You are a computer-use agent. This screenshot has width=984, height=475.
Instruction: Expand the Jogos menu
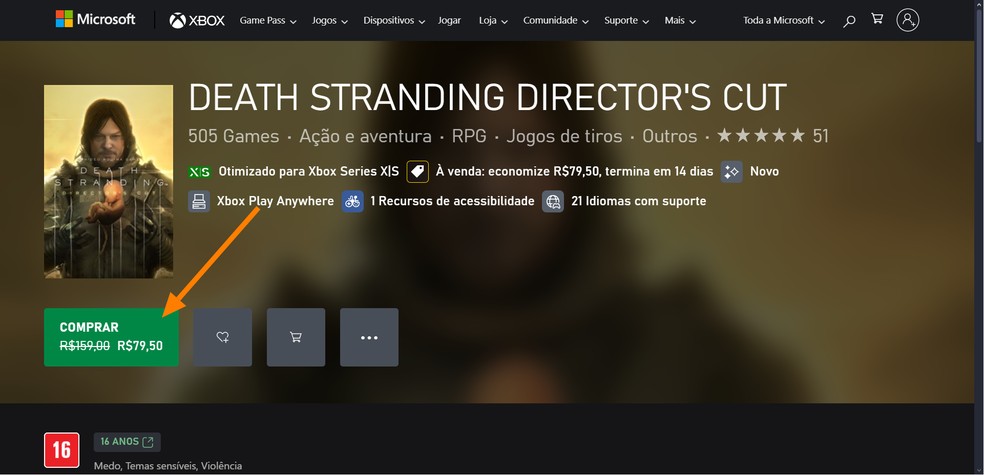329,21
